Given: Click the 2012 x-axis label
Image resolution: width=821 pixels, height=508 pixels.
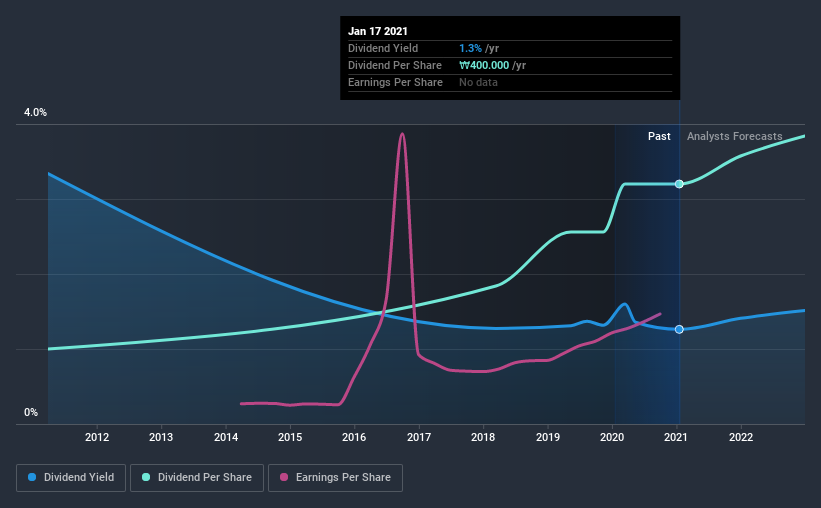Looking at the screenshot, I should [97, 437].
